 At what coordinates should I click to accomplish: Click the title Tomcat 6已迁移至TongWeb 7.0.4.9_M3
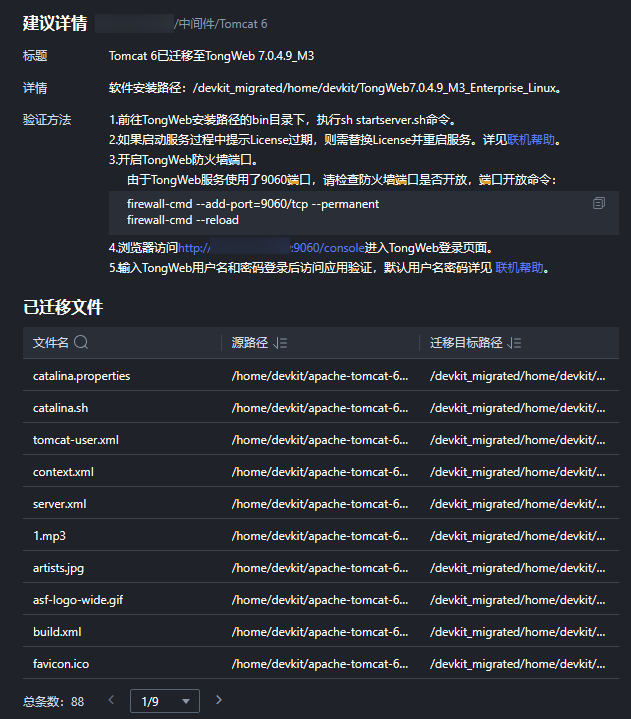pos(211,56)
